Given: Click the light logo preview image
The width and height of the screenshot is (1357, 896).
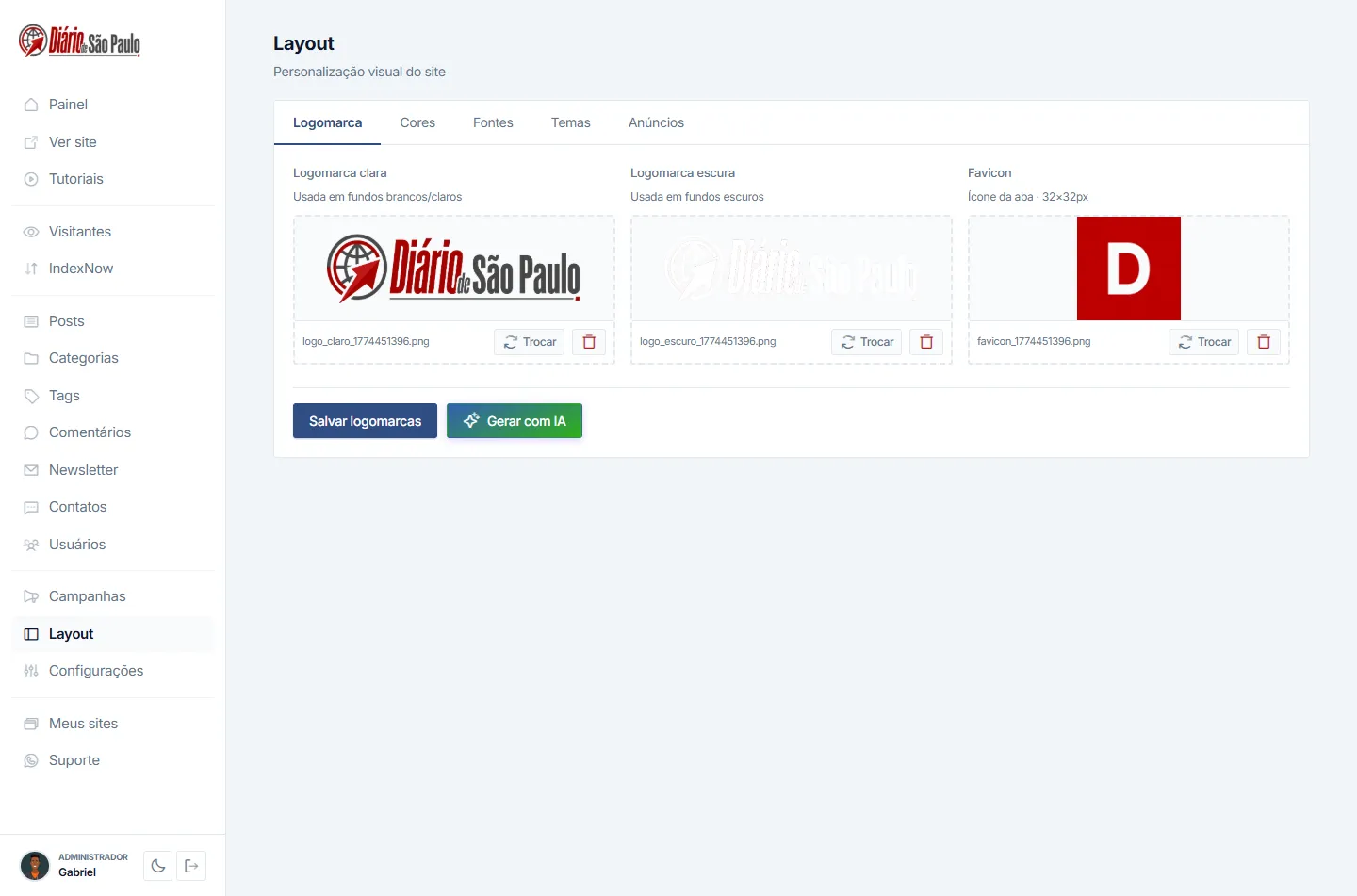Looking at the screenshot, I should point(453,269).
